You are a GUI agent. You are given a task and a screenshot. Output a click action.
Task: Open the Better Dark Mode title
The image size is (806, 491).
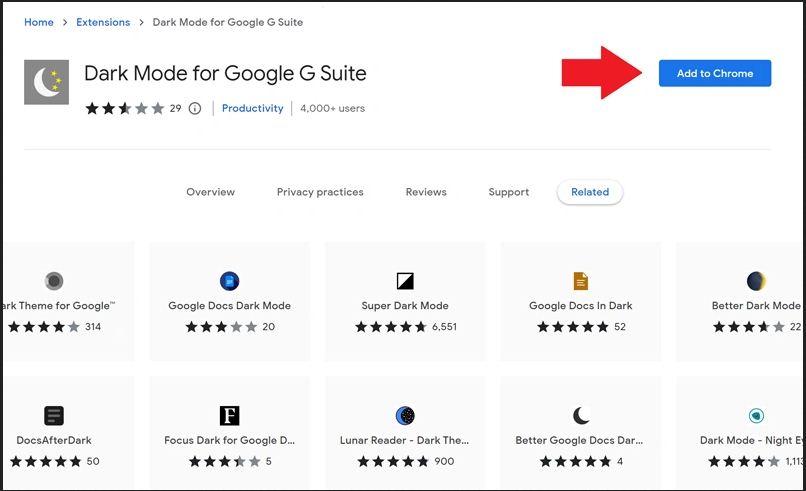pos(756,305)
